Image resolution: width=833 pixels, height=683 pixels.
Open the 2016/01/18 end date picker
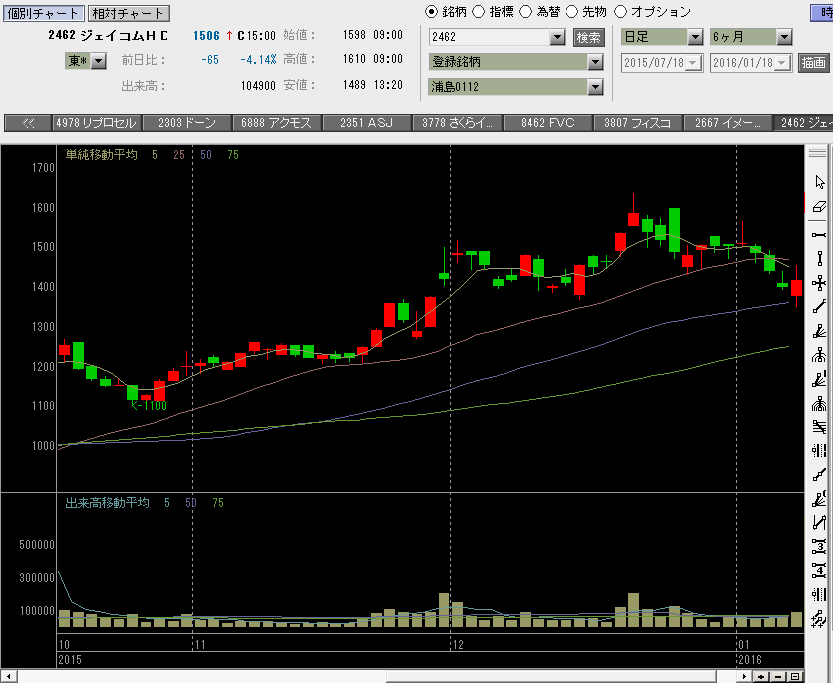(x=782, y=63)
